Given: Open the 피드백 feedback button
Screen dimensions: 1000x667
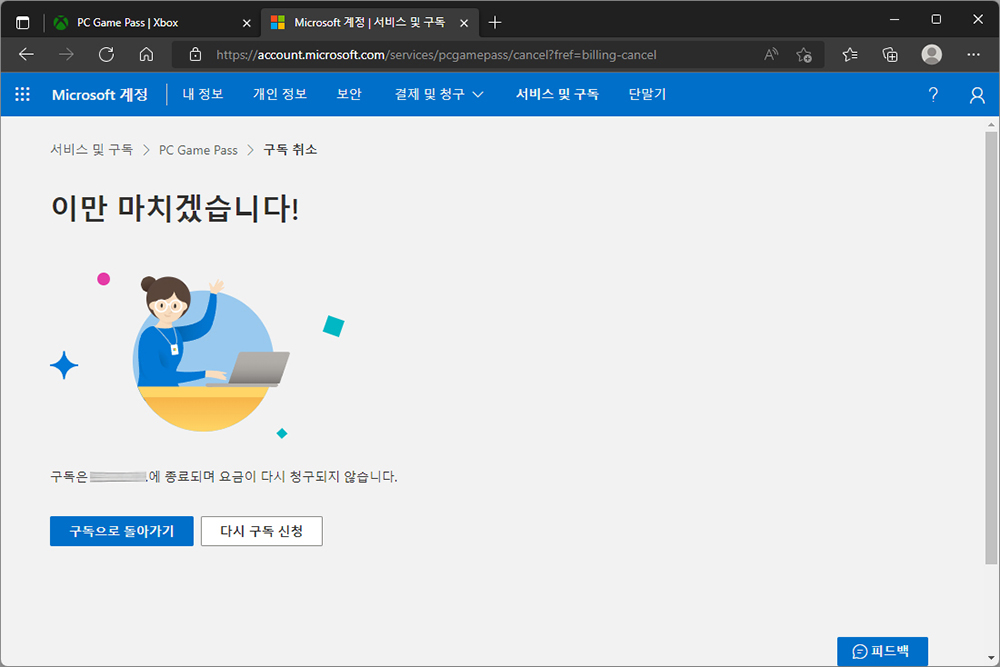Looking at the screenshot, I should pyautogui.click(x=883, y=651).
